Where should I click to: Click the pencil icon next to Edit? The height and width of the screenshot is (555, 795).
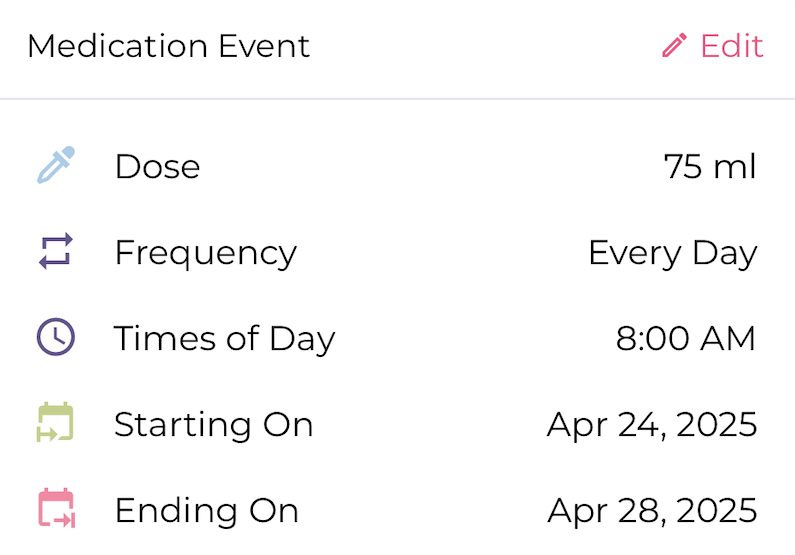pyautogui.click(x=675, y=46)
